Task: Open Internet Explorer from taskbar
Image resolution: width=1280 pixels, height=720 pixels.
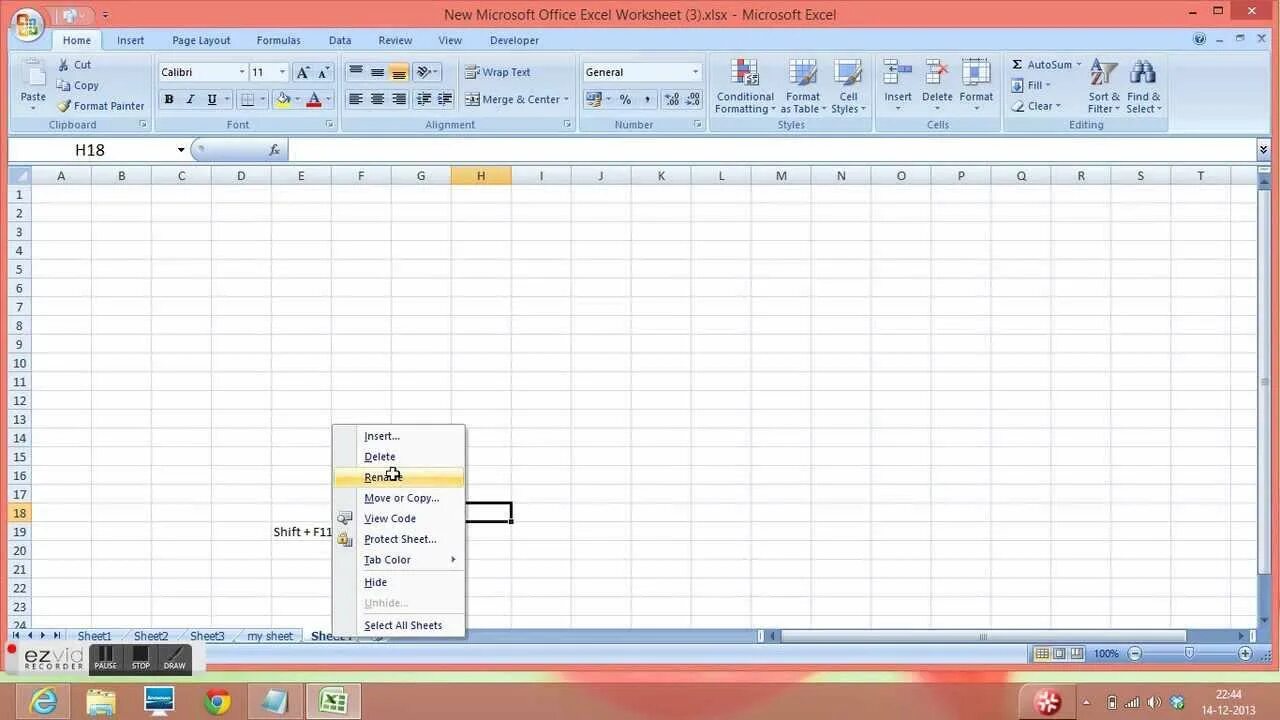Action: click(x=44, y=702)
